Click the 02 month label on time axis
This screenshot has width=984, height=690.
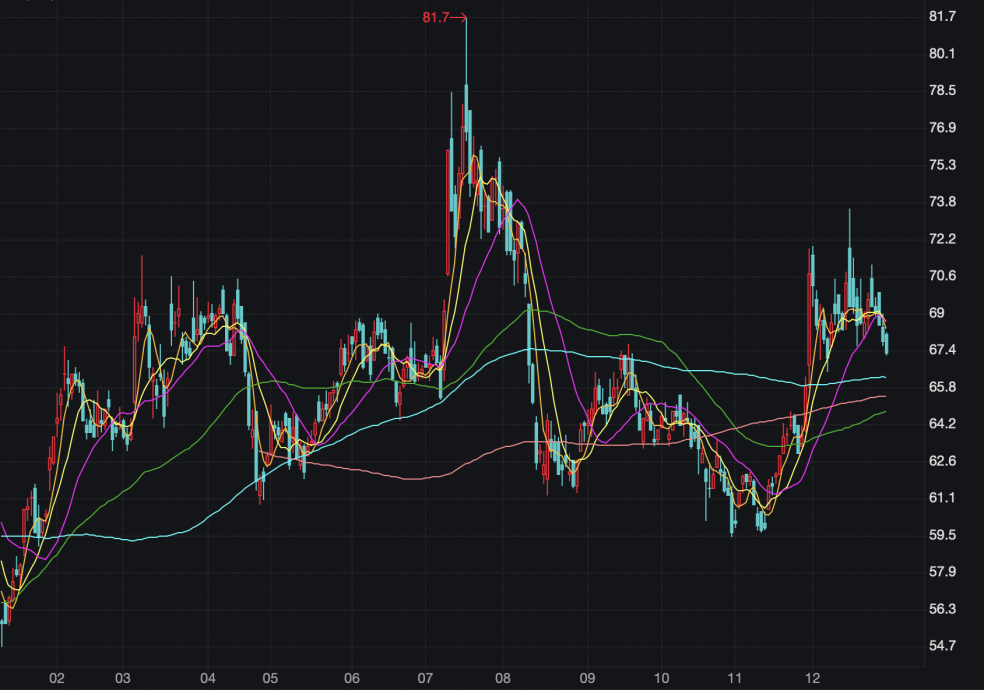click(57, 678)
